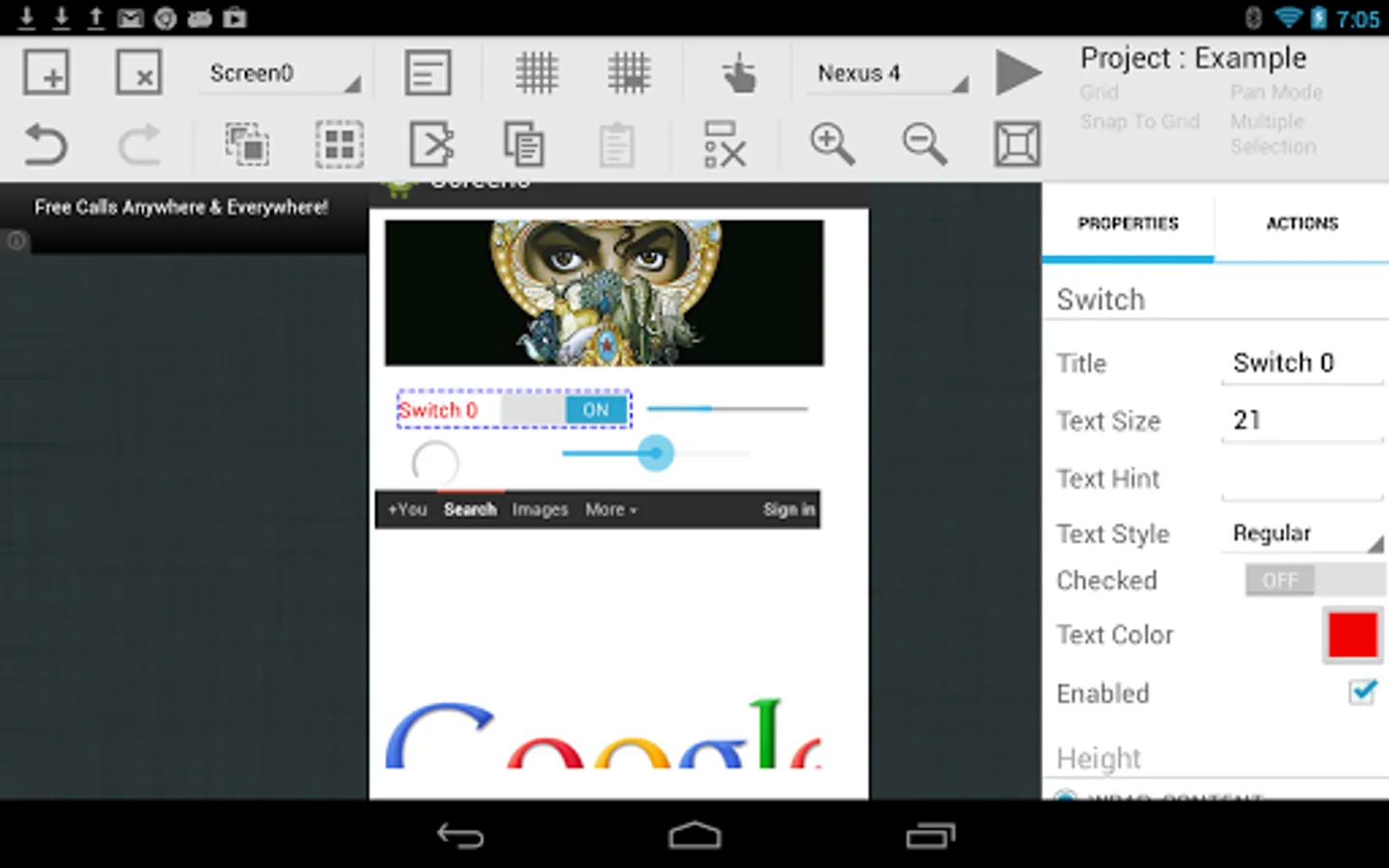The image size is (1389, 868).
Task: Tap the Android back navigation button
Action: point(460,835)
